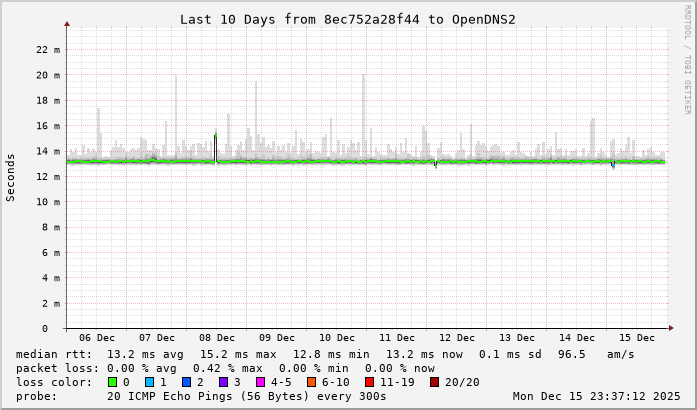Screen dimensions: 697x410
Task: Click the graph title mentioning OpenDNS2
Action: click(x=347, y=19)
